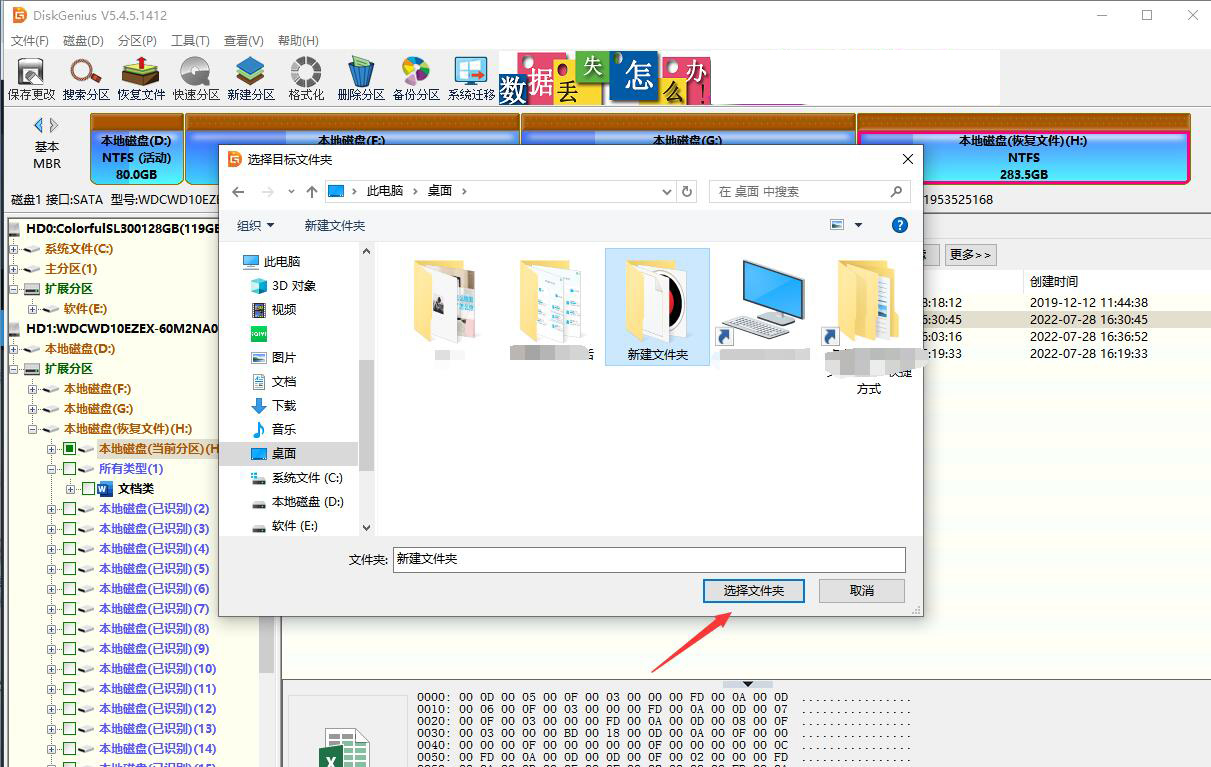Go back with dialog back arrow
Image resolution: width=1211 pixels, height=767 pixels.
[x=238, y=191]
